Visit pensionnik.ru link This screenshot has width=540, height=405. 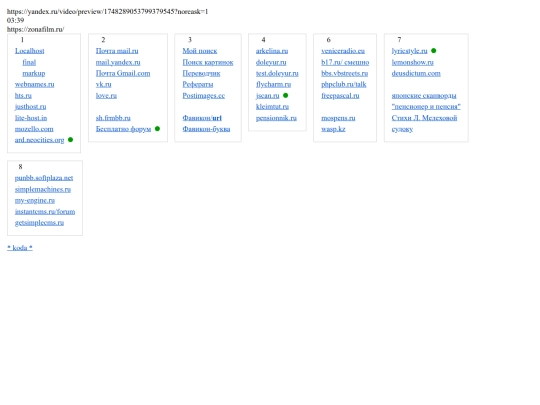click(276, 118)
